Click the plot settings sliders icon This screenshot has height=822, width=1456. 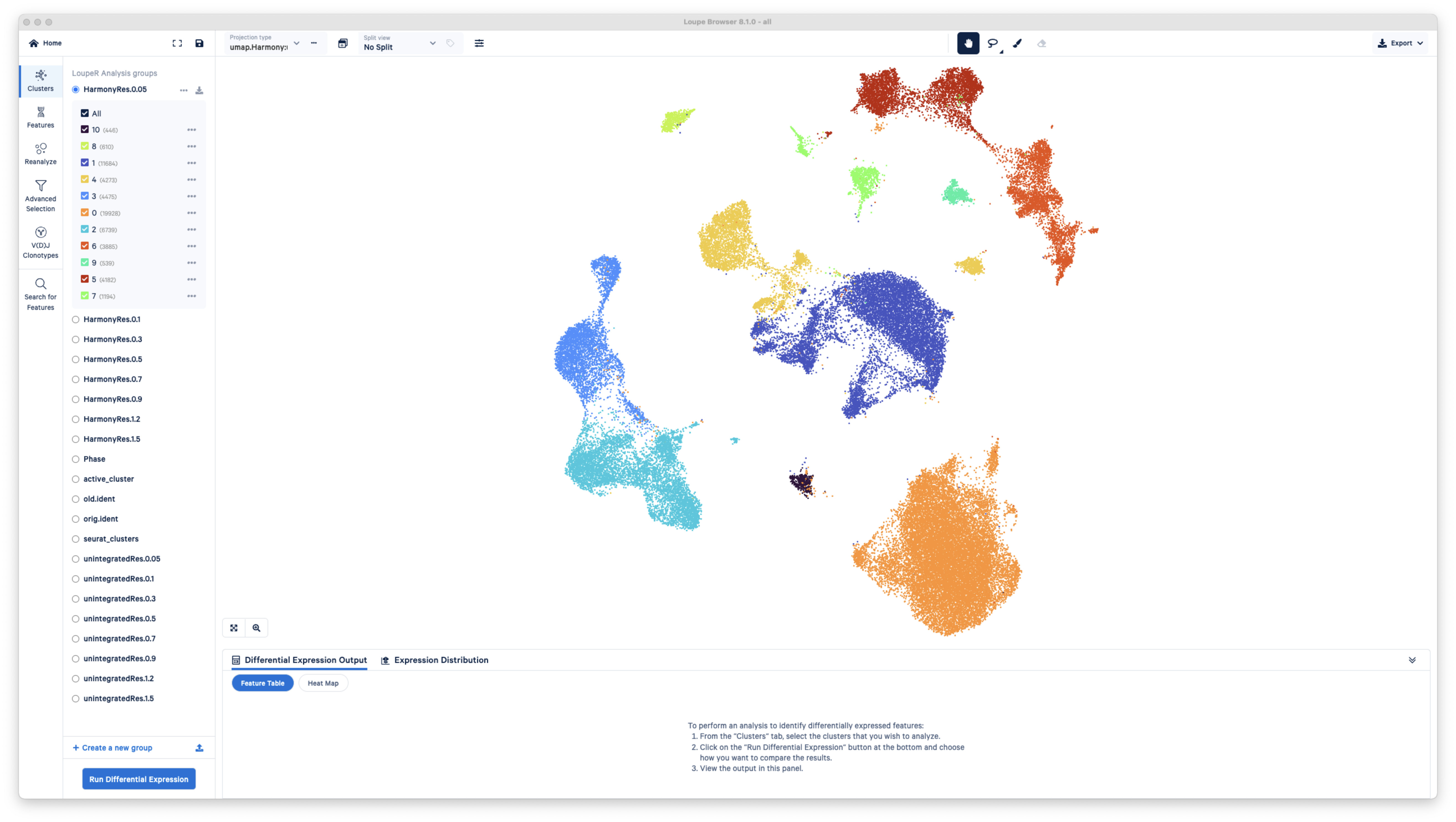tap(479, 43)
